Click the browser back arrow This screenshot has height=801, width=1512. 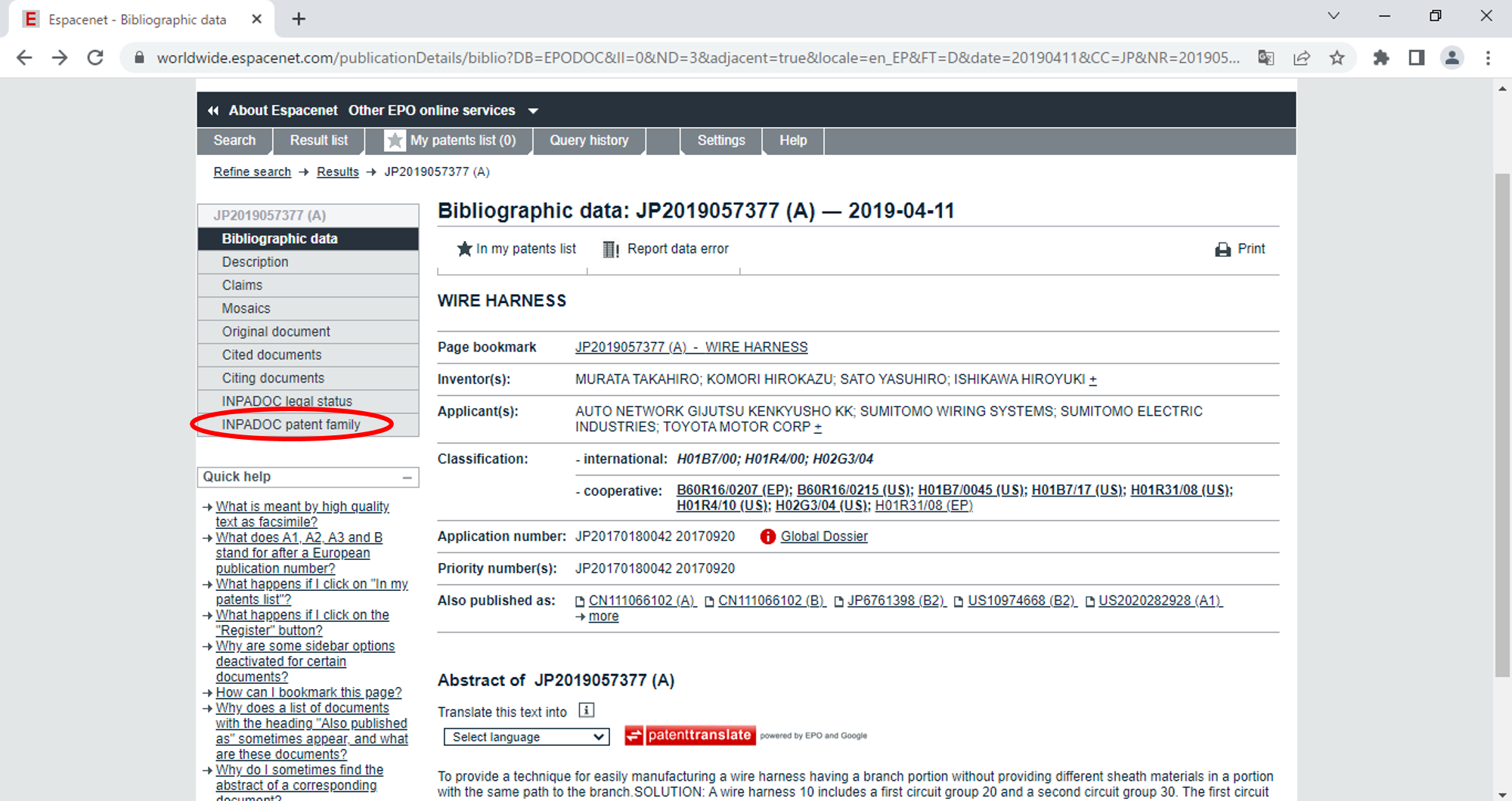[x=24, y=57]
